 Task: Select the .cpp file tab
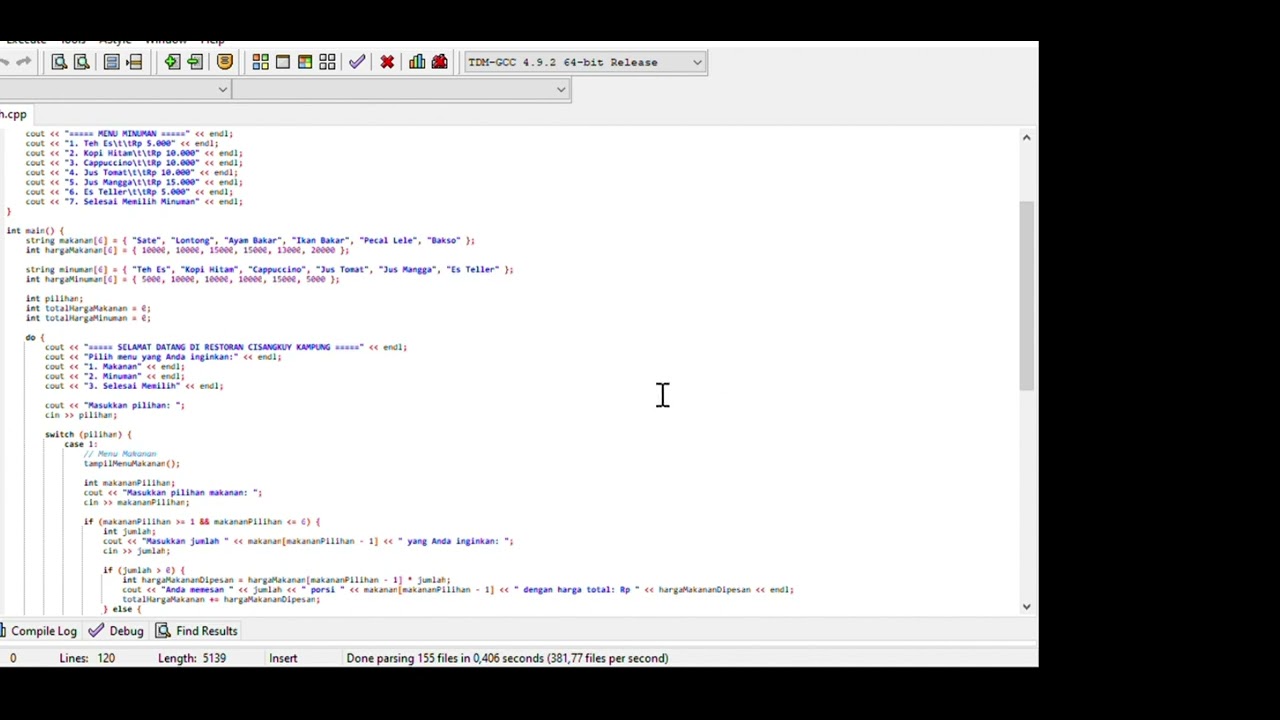click(14, 114)
